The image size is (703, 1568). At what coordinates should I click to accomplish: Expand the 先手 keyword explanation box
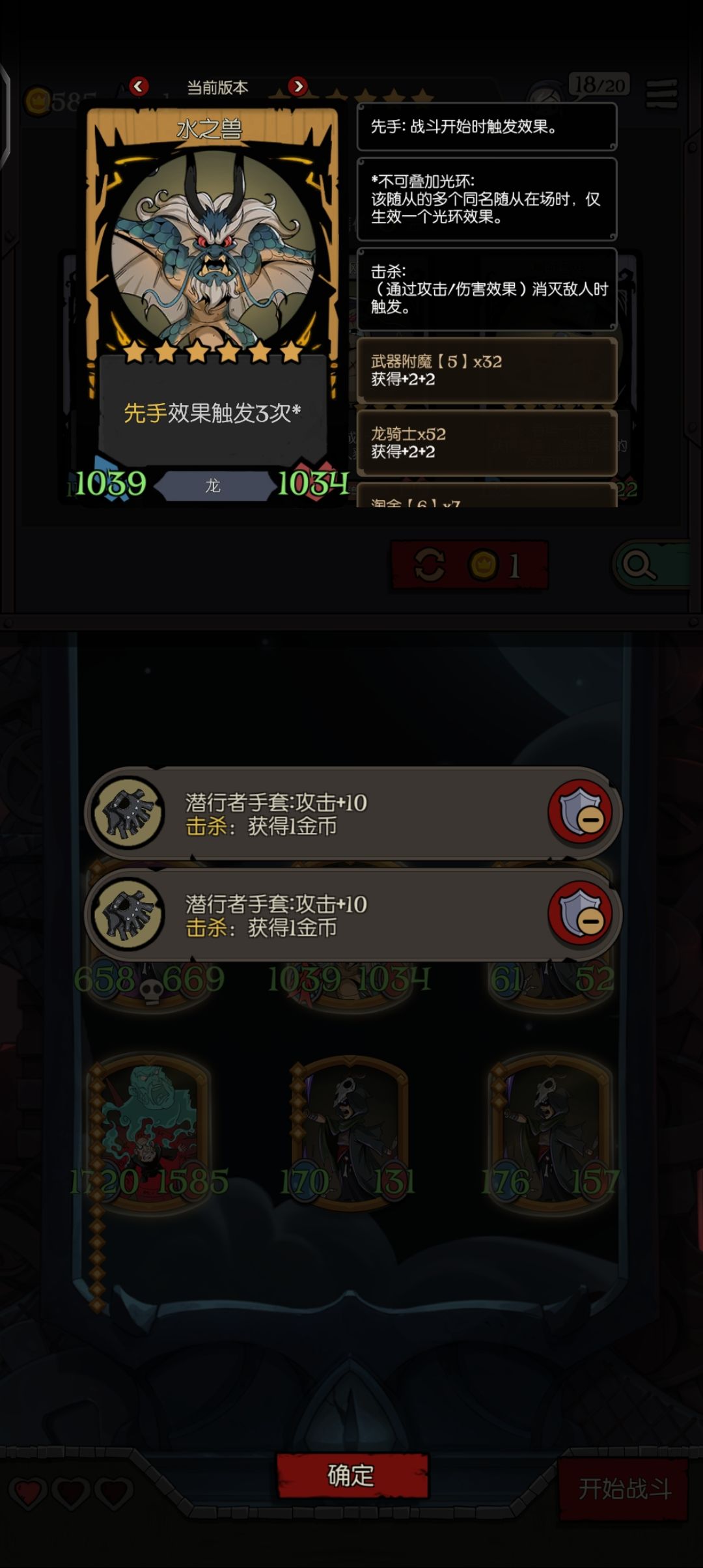(486, 126)
